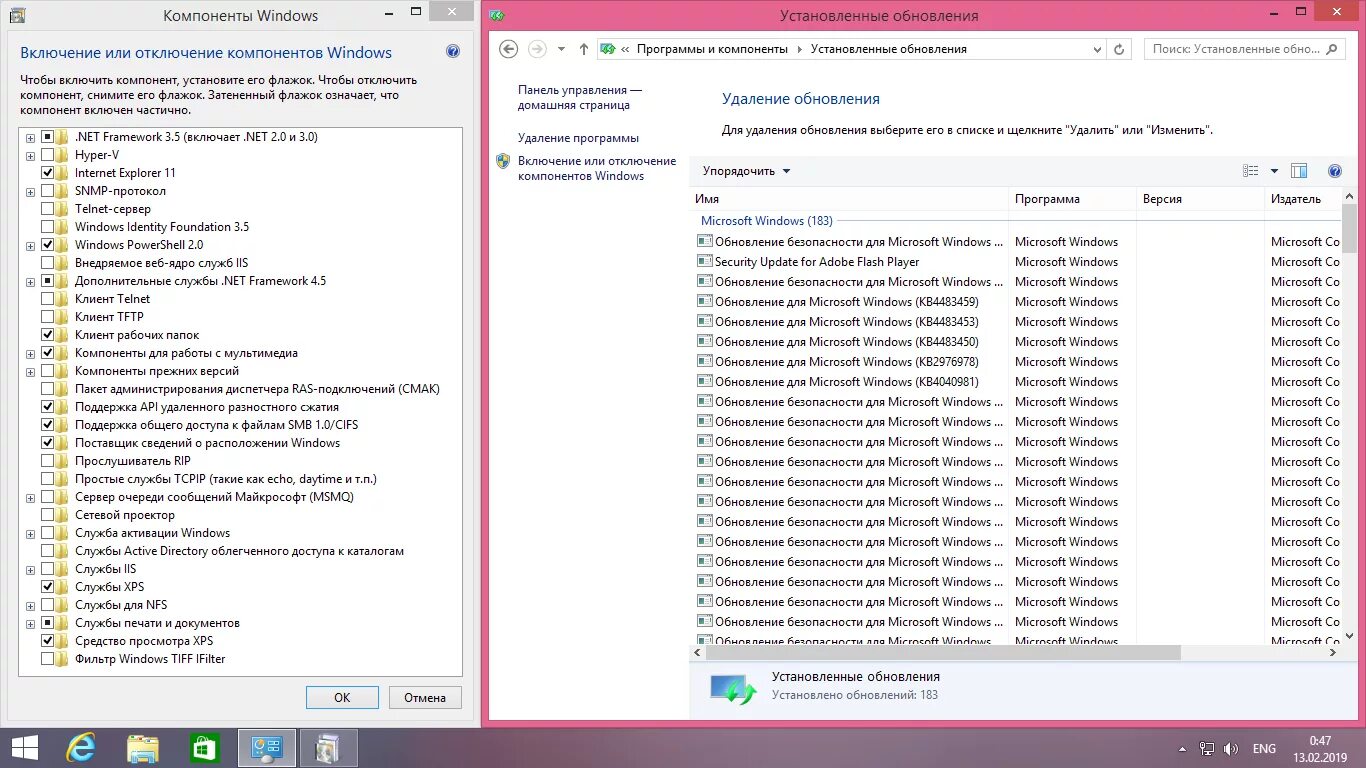
Task: Click vertical scrollbar of updates list
Action: click(x=1349, y=231)
